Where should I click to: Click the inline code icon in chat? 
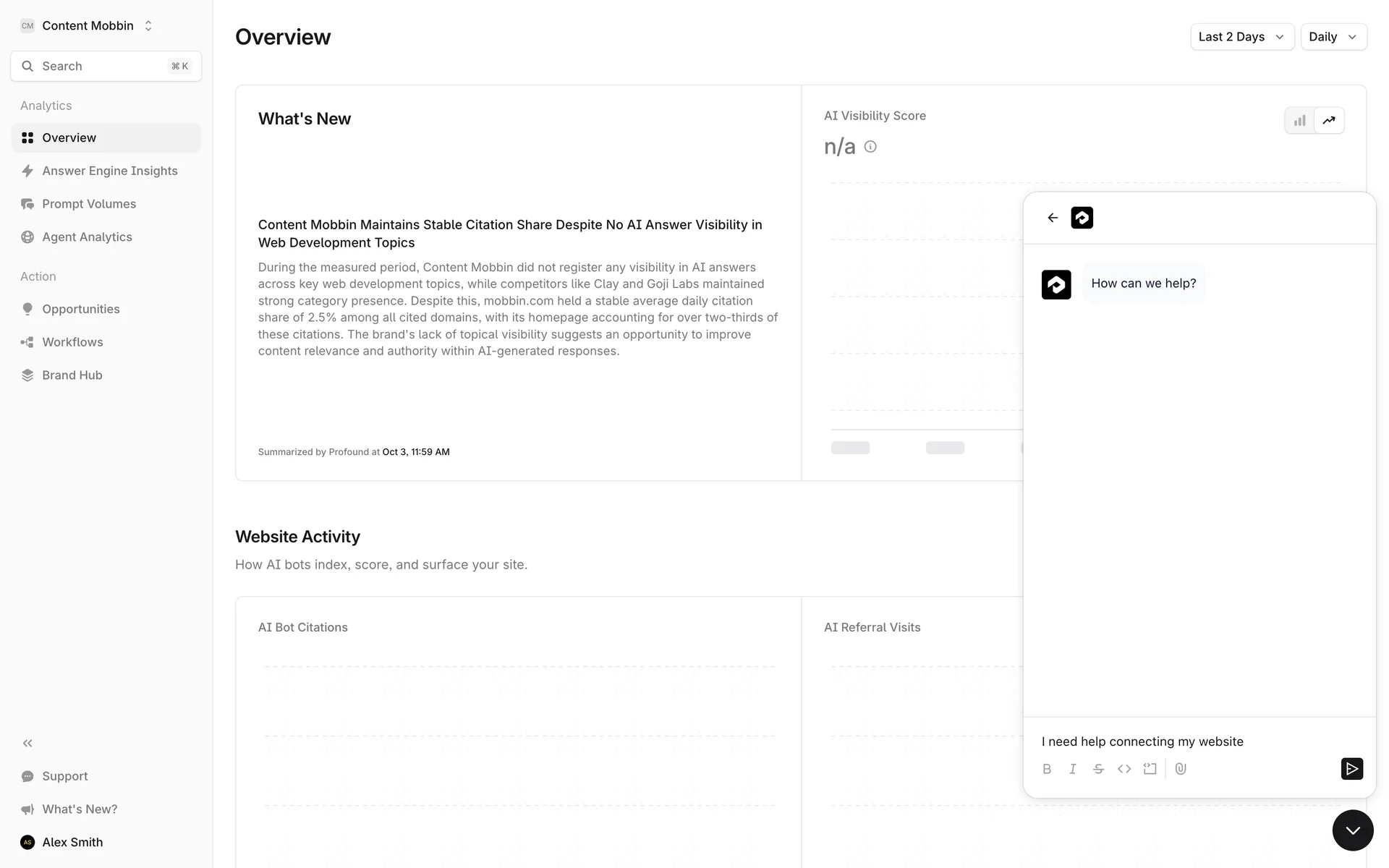[x=1124, y=769]
